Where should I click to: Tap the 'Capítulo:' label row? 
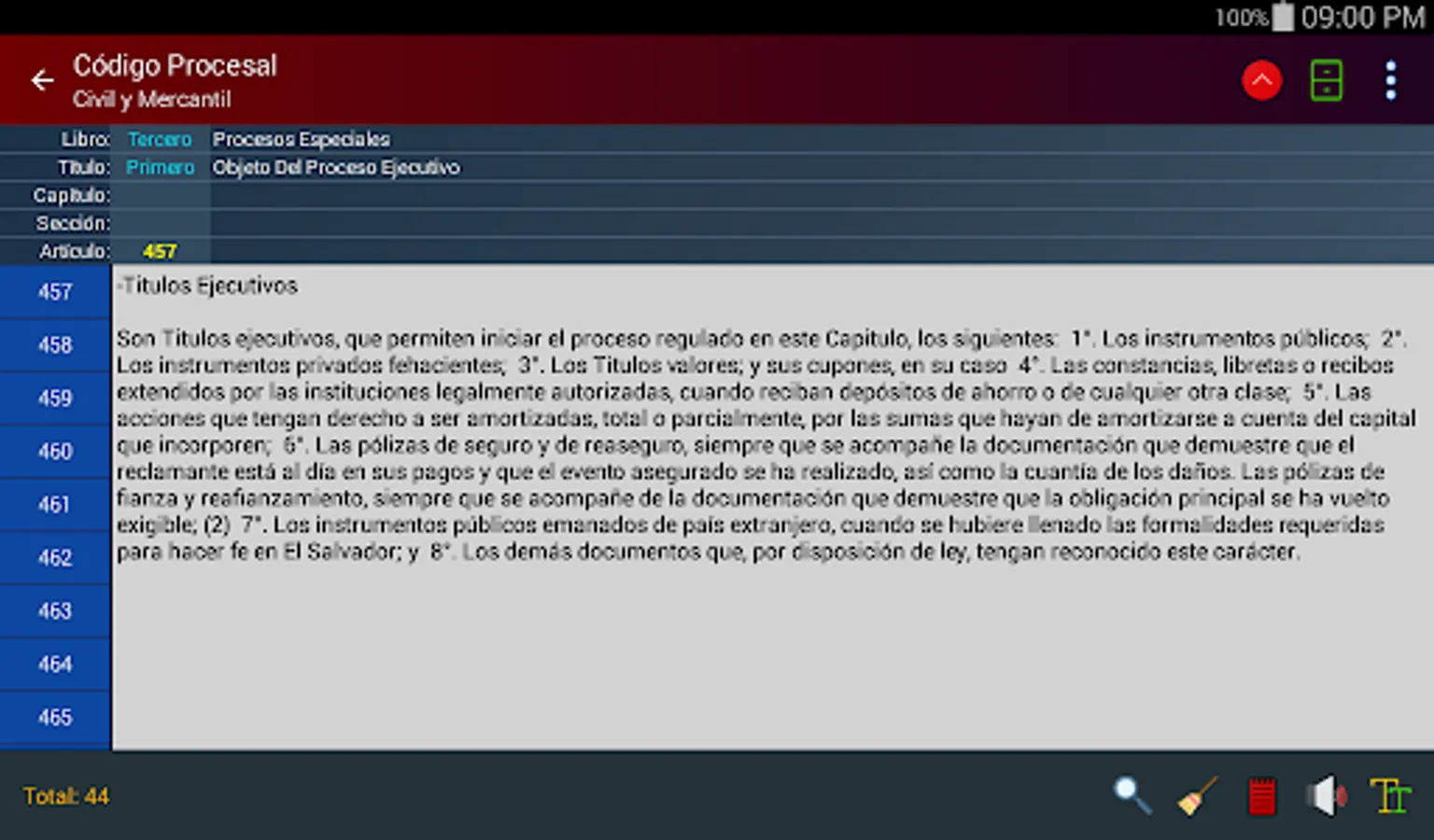(x=717, y=195)
